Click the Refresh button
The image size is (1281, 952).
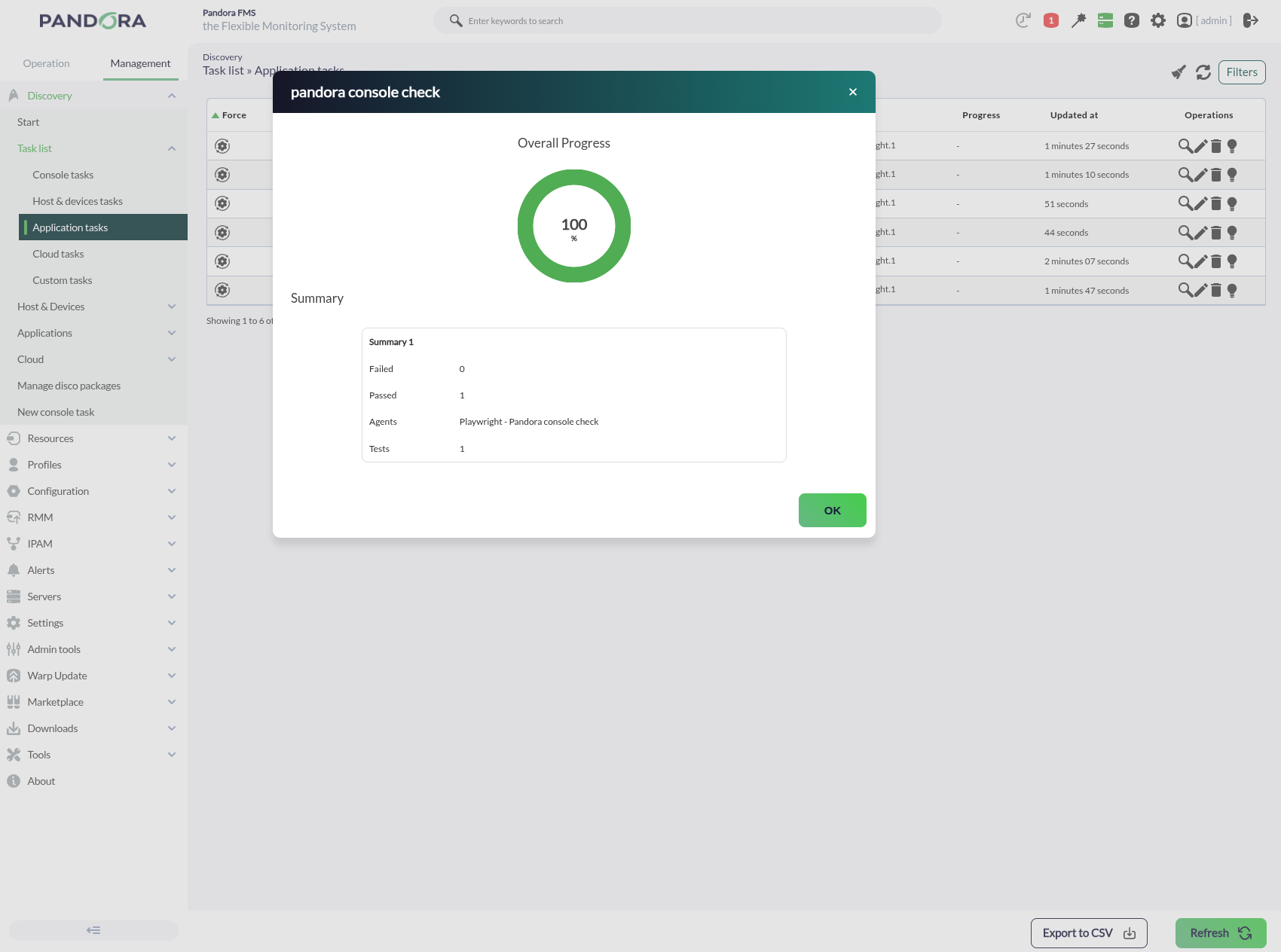(x=1221, y=933)
